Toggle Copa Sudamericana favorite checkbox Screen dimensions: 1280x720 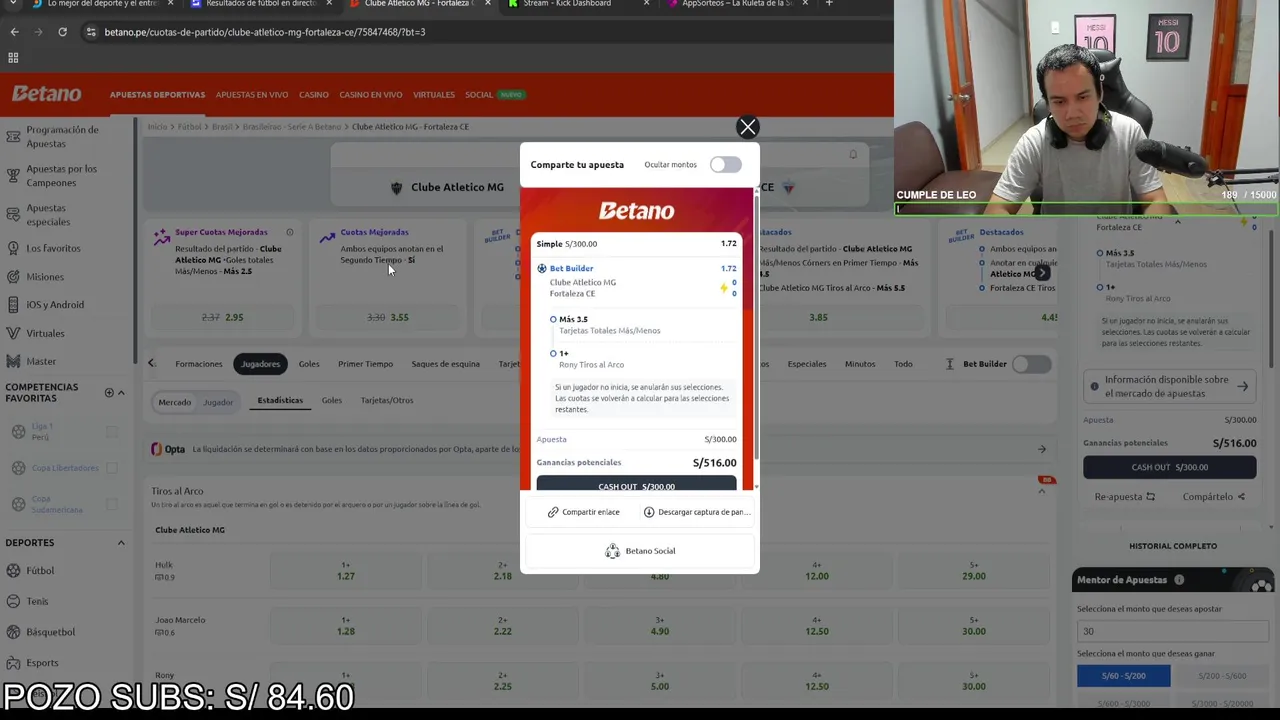[x=112, y=504]
